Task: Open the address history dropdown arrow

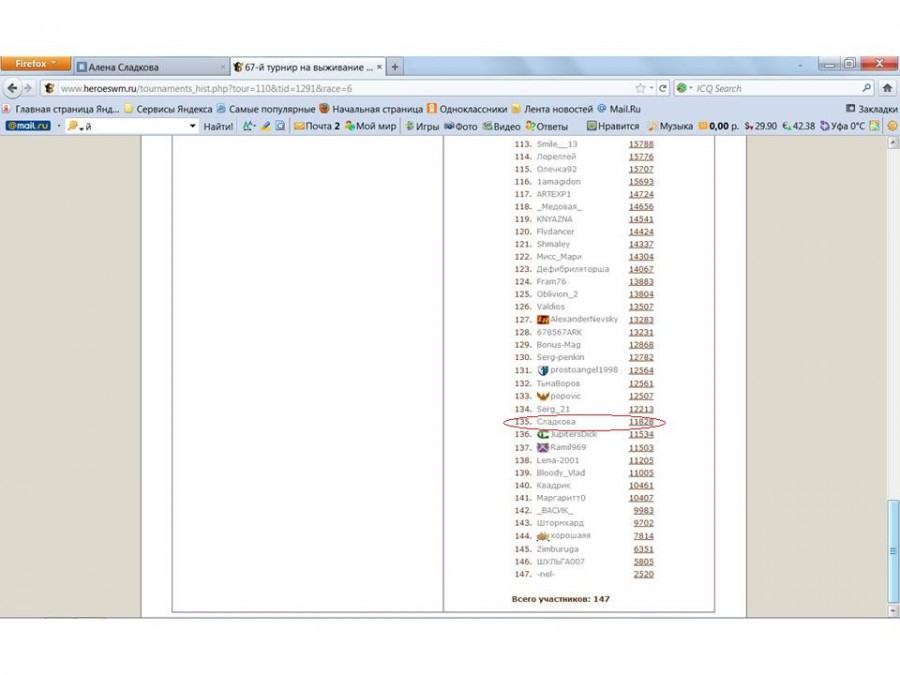Action: [651, 88]
